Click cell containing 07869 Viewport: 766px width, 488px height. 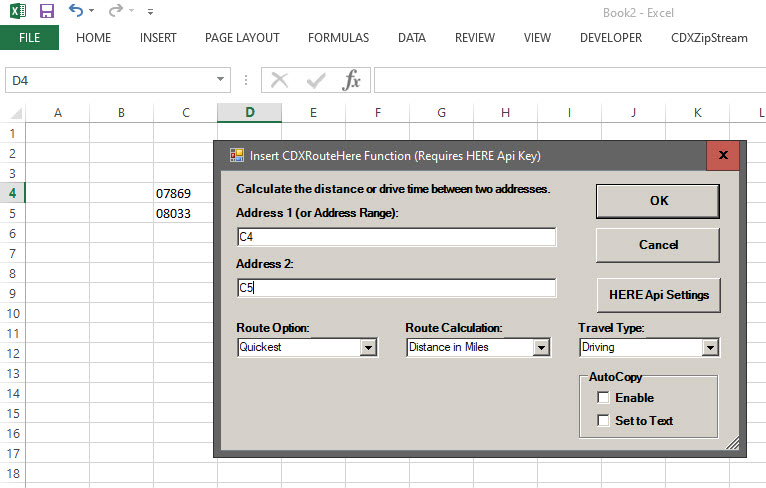(x=186, y=193)
